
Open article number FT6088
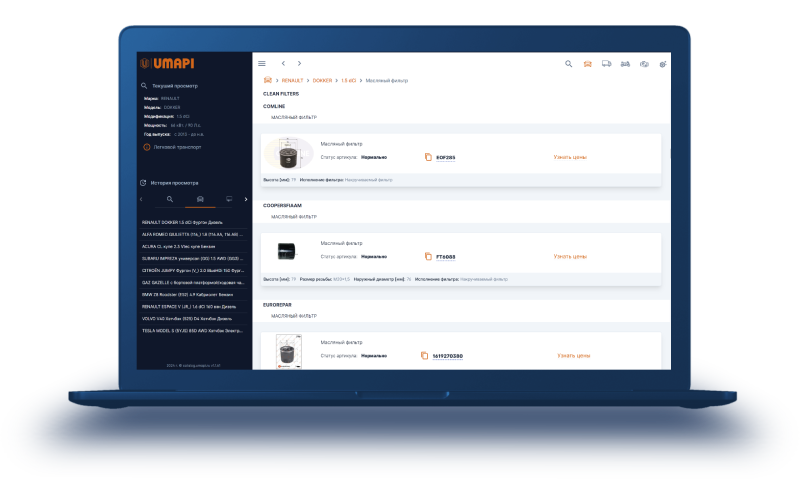click(x=445, y=257)
